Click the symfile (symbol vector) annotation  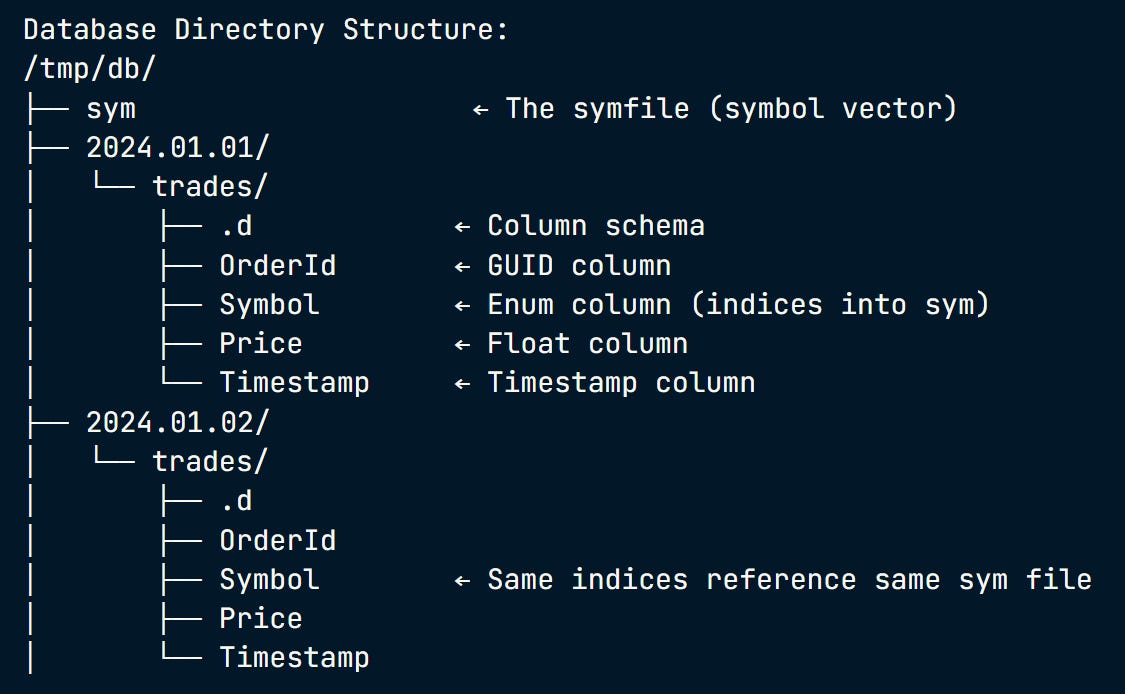click(731, 109)
